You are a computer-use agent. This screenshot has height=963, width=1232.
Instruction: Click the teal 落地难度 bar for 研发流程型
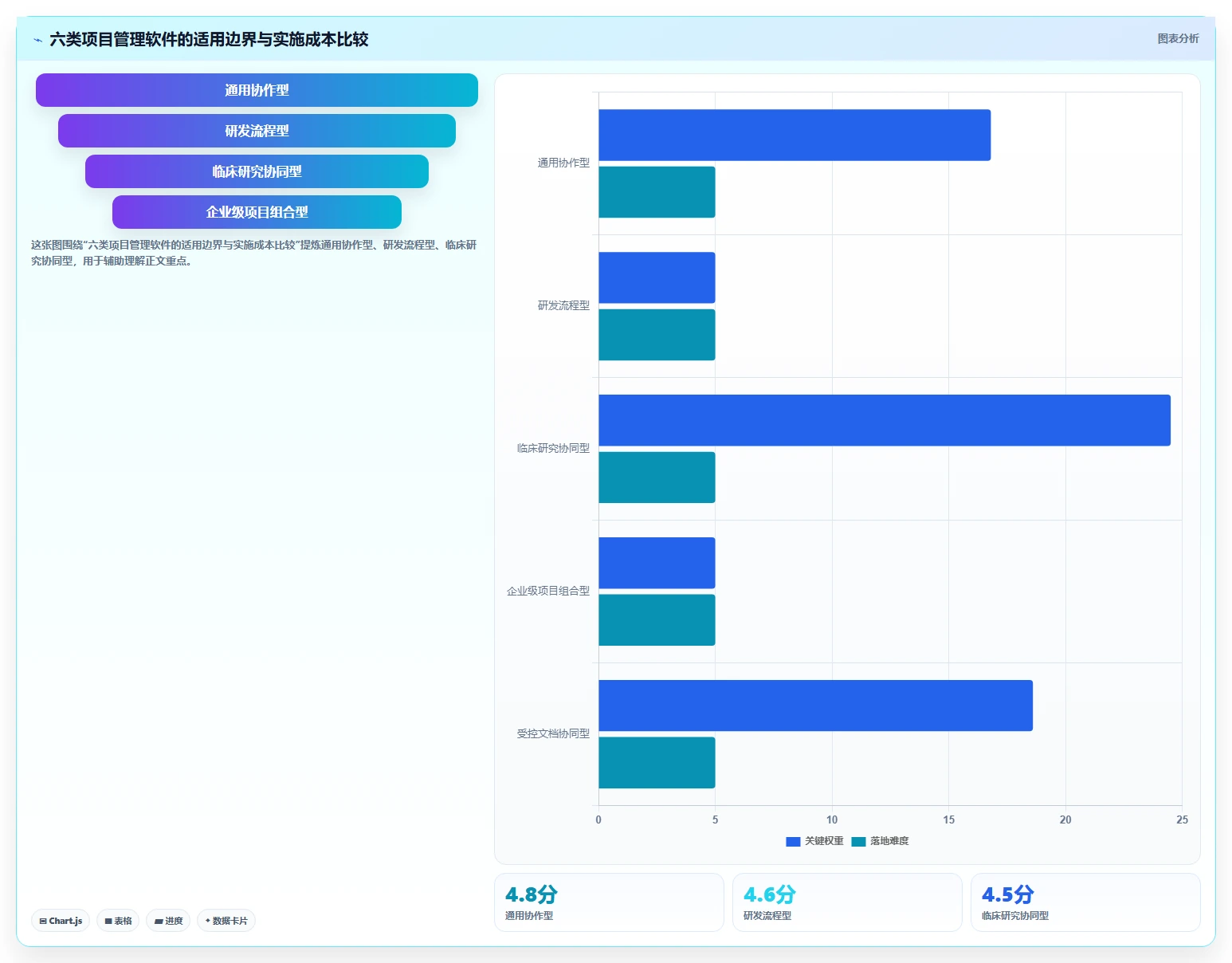point(657,335)
